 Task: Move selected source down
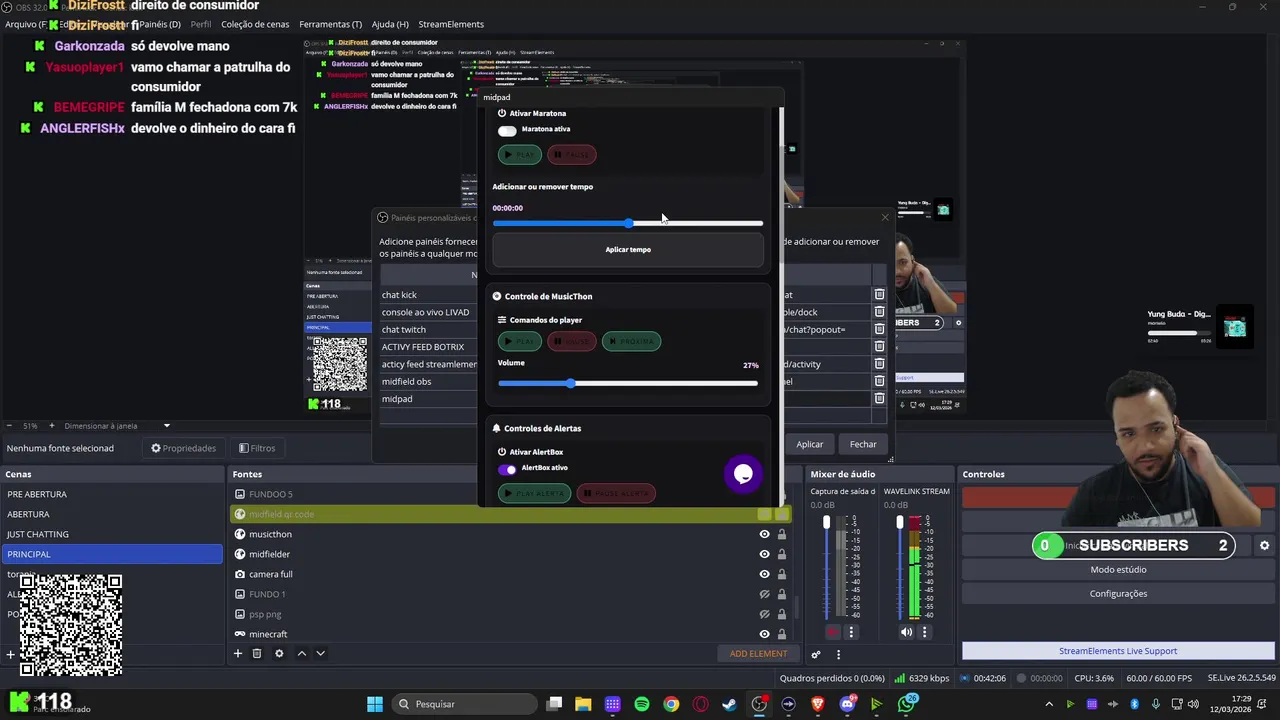320,653
